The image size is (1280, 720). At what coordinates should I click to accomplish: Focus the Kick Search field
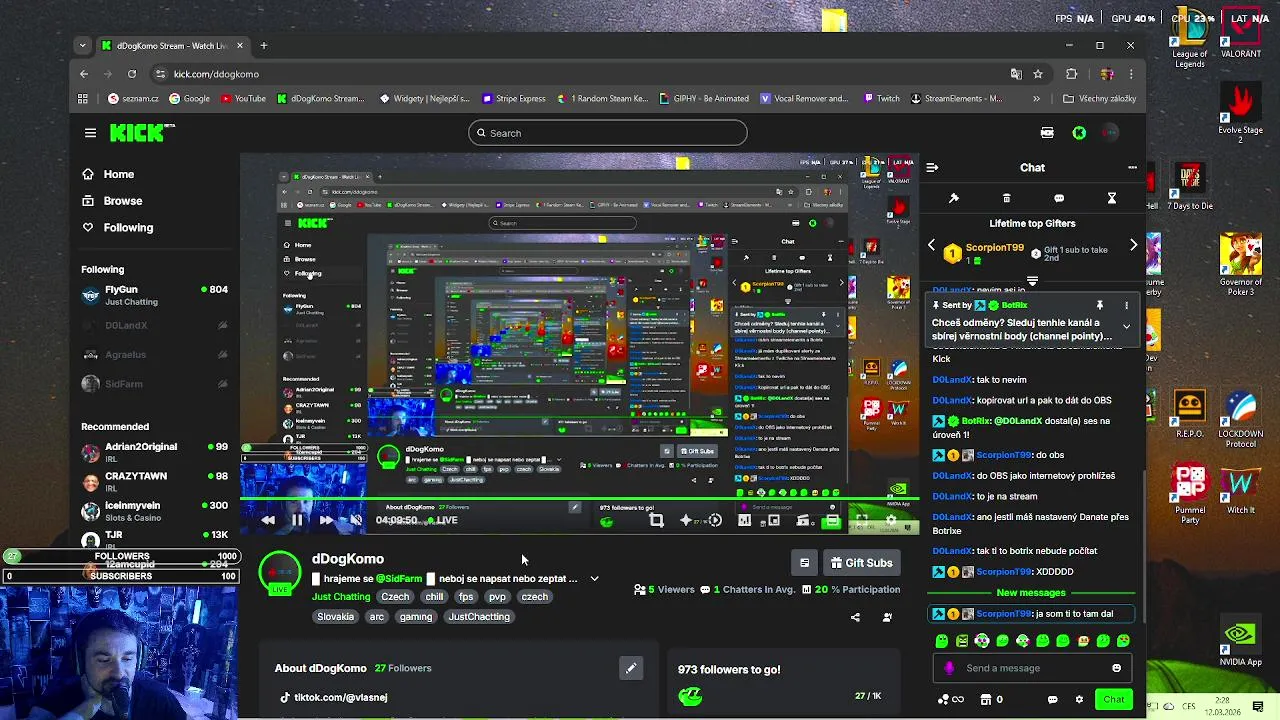[607, 133]
